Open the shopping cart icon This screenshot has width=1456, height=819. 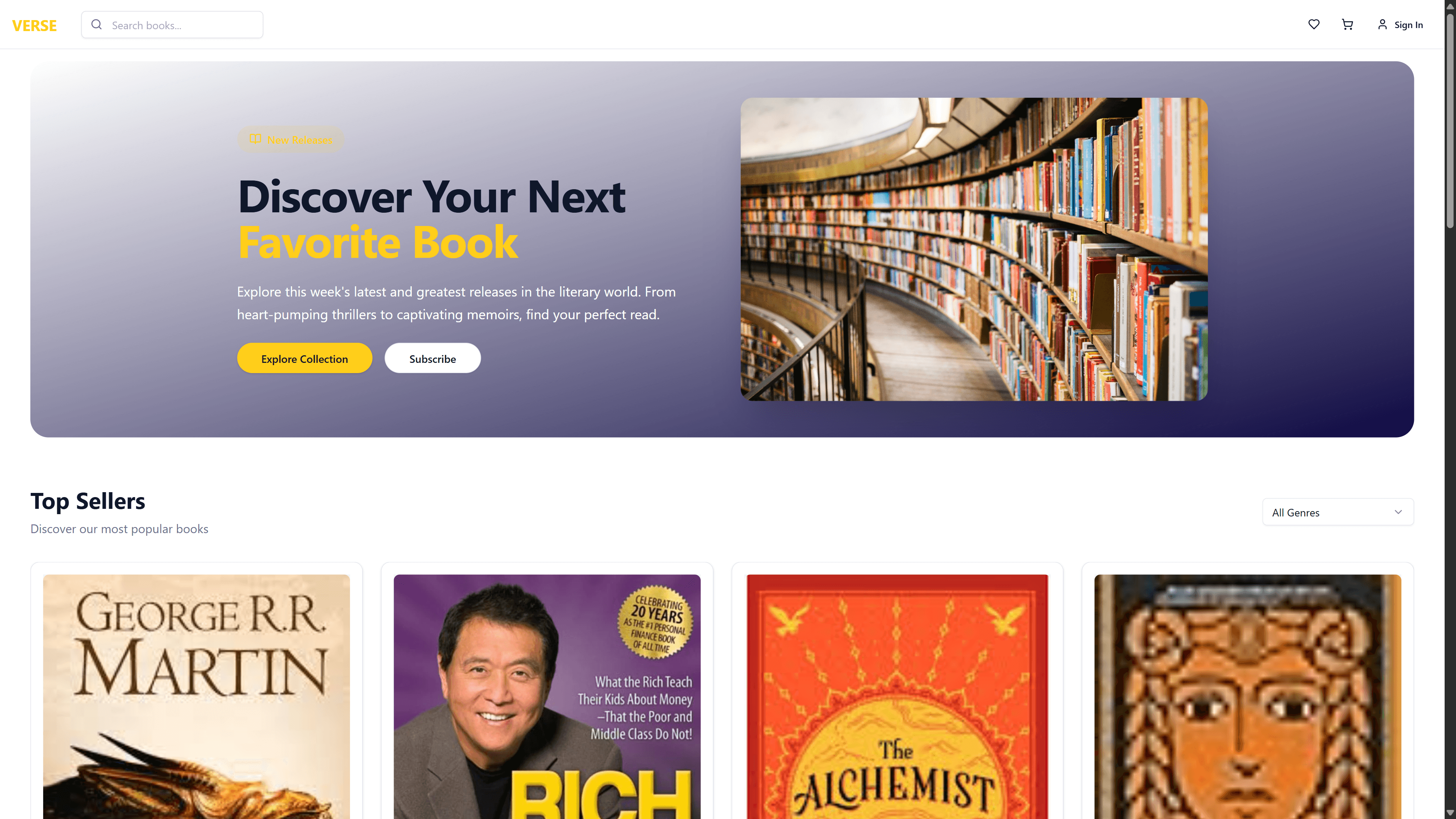coord(1348,24)
